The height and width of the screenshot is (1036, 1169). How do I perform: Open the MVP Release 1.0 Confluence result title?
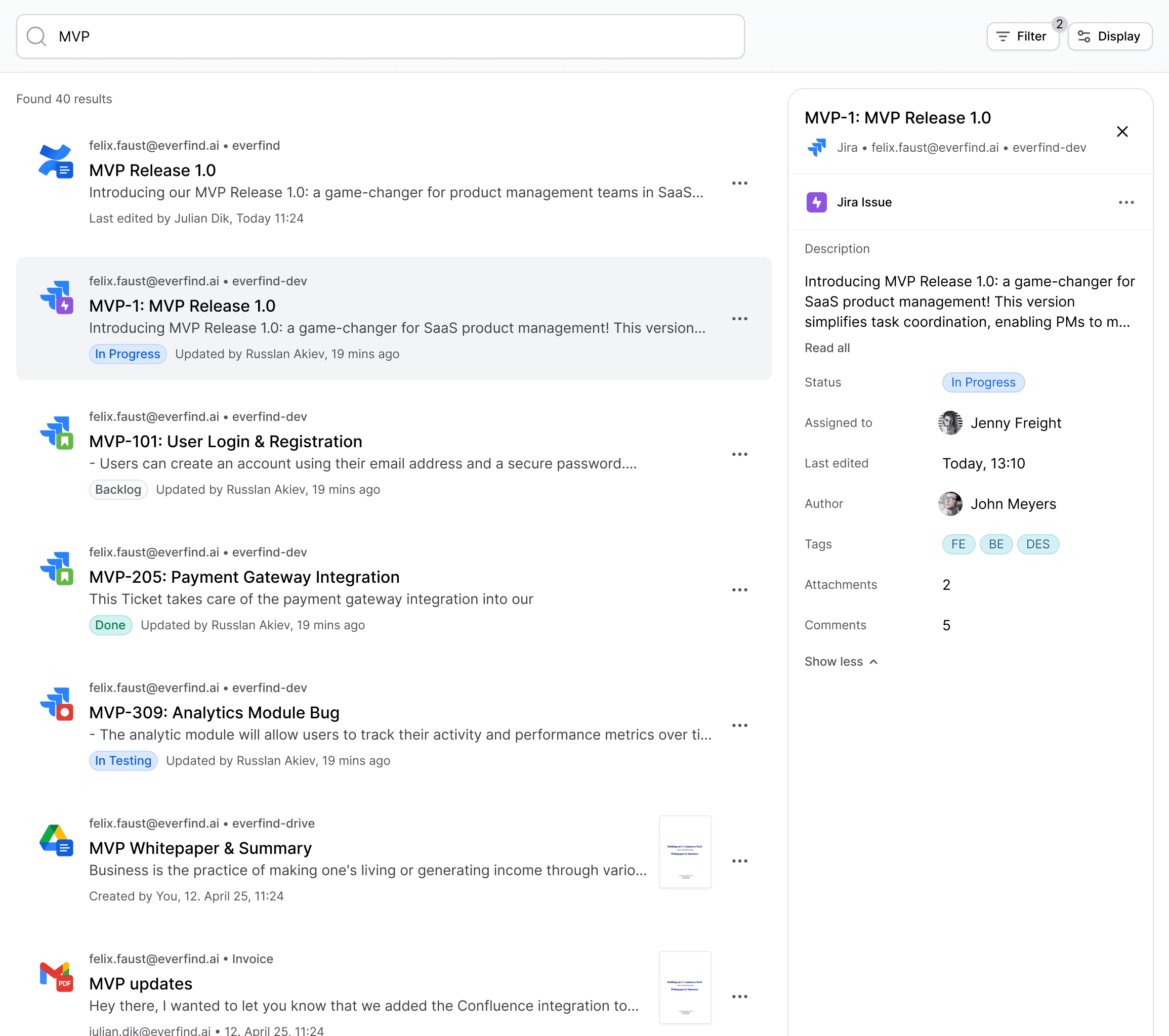point(152,170)
